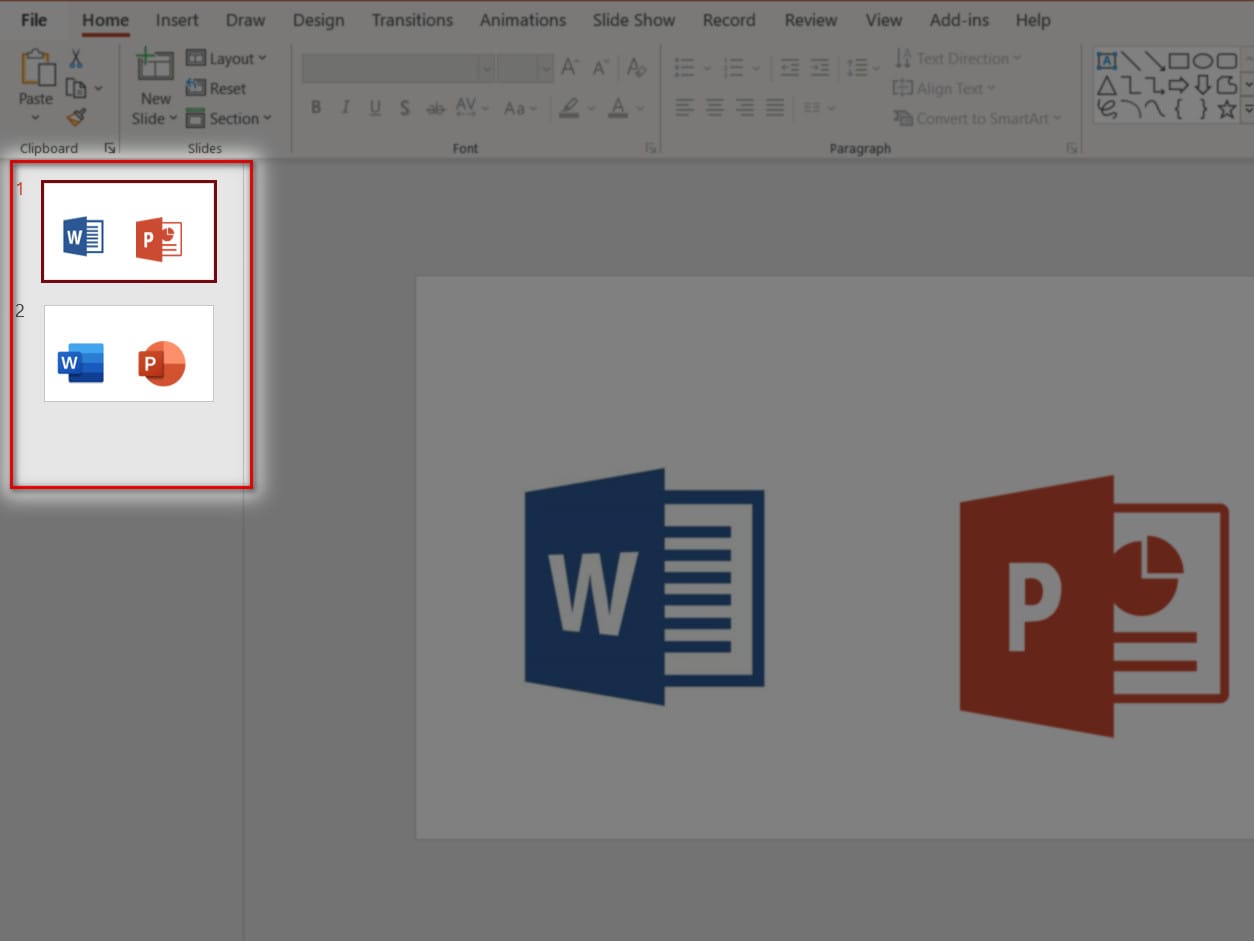Align text left in the Paragraph group
This screenshot has height=941, width=1254.
[684, 107]
